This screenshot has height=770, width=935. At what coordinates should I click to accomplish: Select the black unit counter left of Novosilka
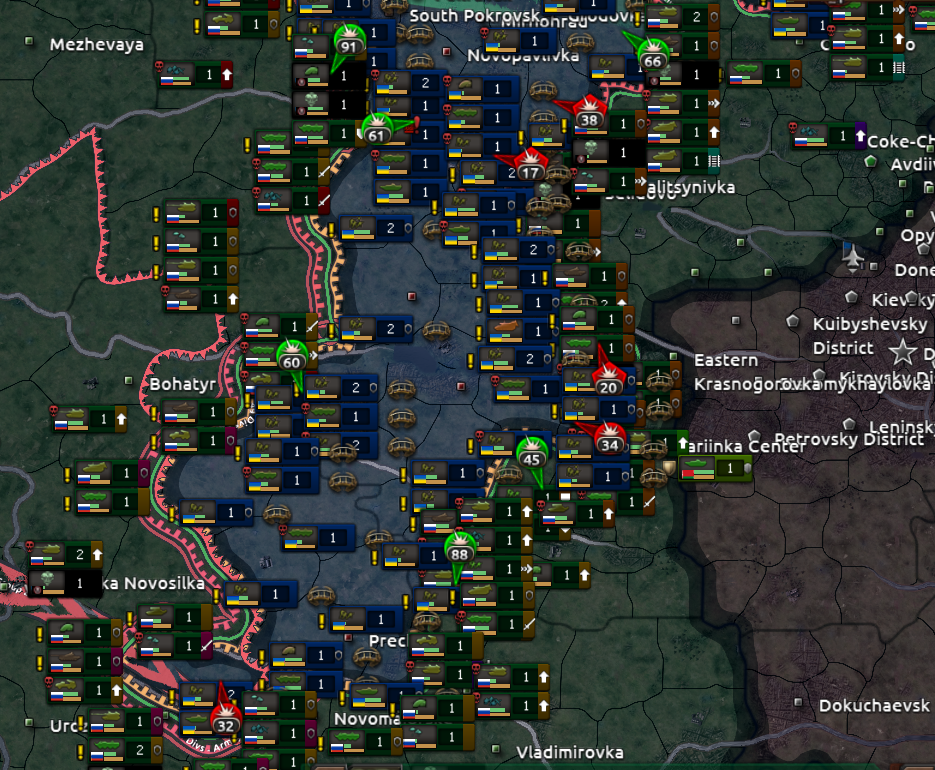(x=64, y=583)
